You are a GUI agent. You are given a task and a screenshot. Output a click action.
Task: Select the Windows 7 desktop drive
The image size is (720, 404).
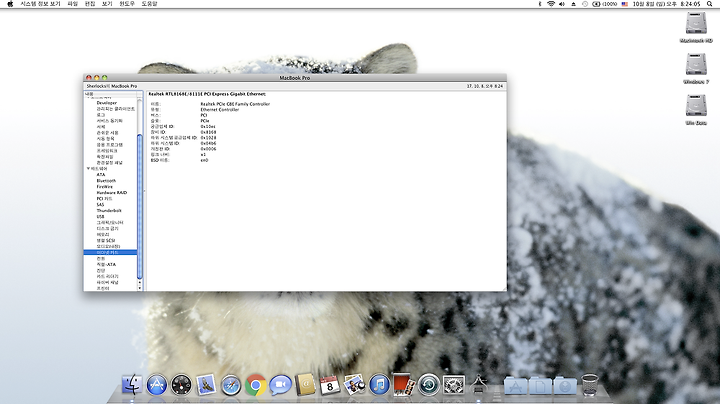(x=696, y=64)
